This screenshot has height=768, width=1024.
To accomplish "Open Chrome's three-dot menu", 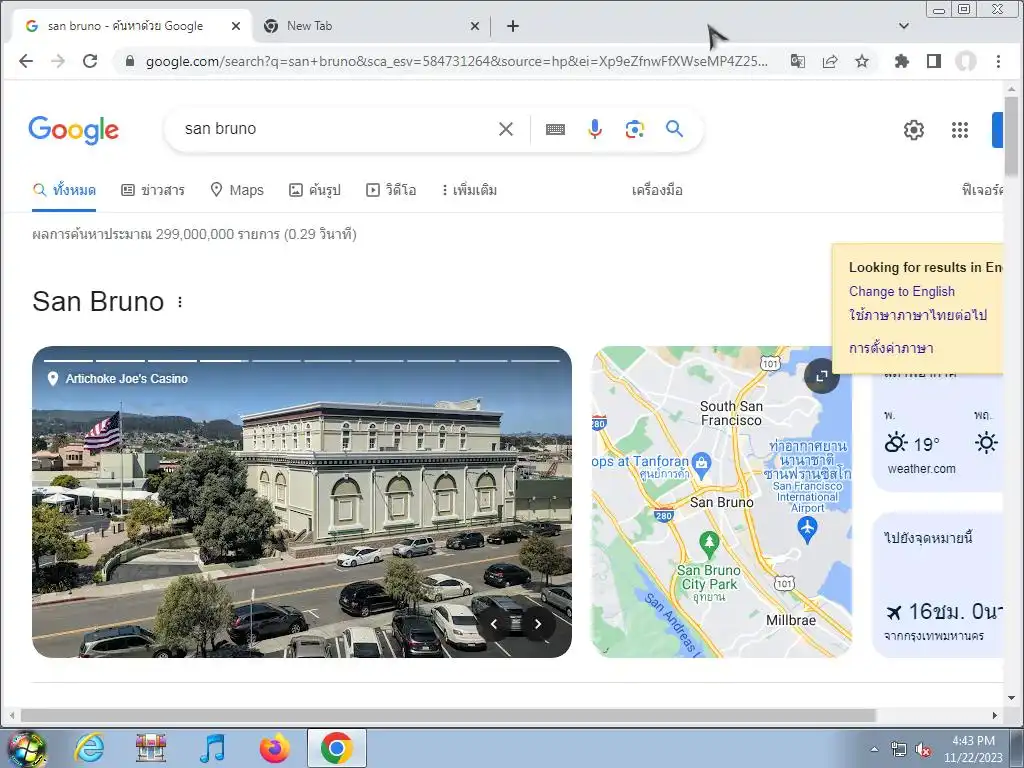I will click(x=998, y=61).
